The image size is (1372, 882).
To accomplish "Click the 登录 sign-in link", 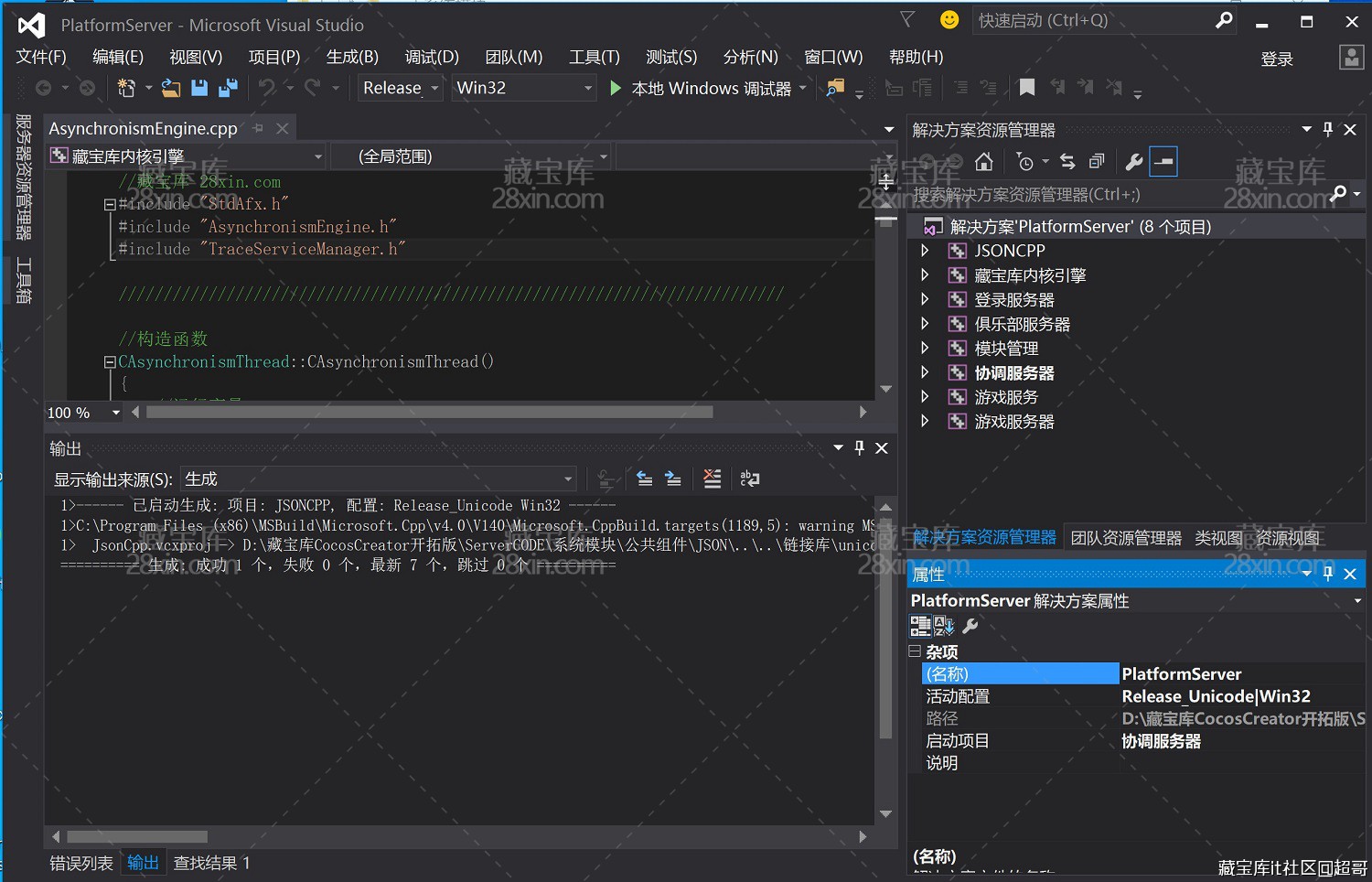I will click(1277, 59).
